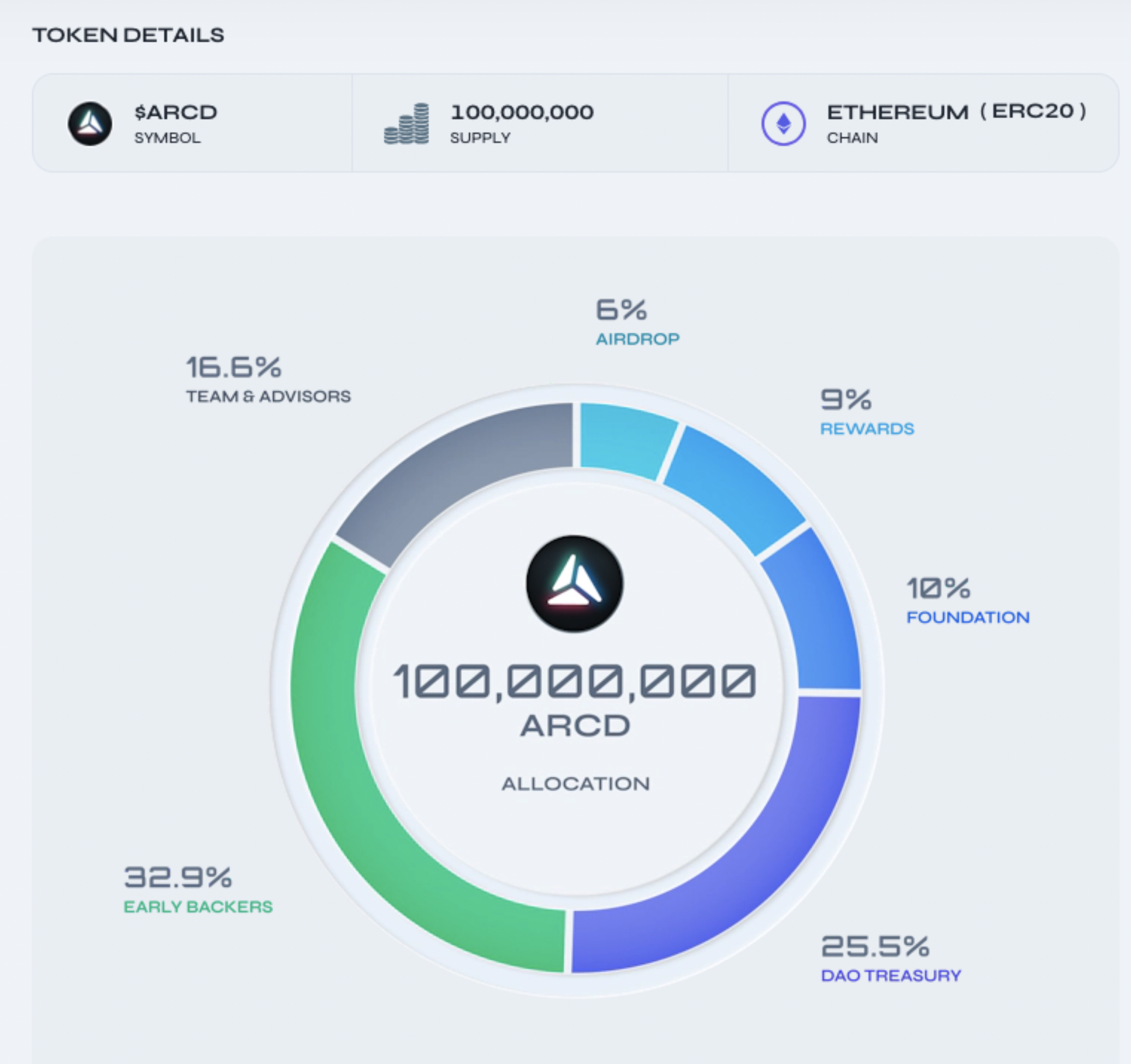1131x1064 pixels.
Task: Select the Symbol card in Token Details
Action: pos(193,124)
